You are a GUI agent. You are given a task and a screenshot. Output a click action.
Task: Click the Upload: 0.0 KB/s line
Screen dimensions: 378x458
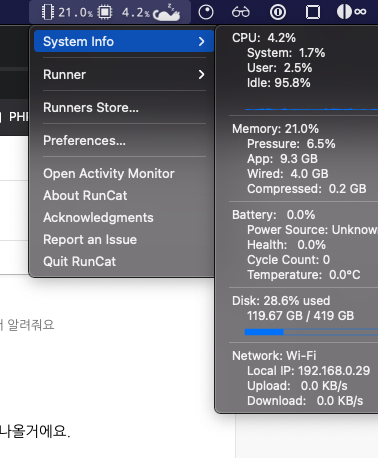(x=297, y=386)
